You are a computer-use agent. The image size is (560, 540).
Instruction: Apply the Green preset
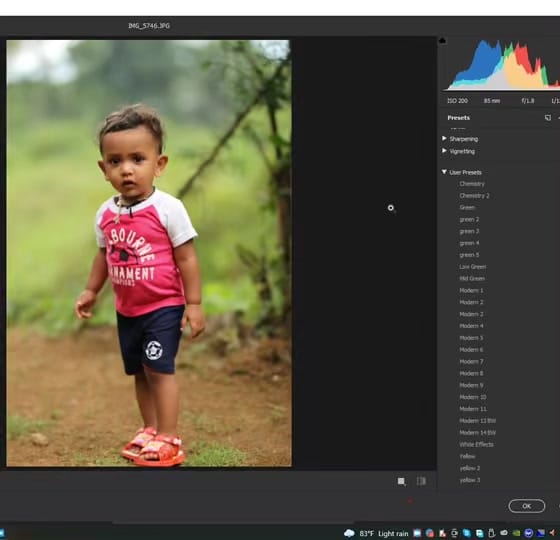(467, 208)
